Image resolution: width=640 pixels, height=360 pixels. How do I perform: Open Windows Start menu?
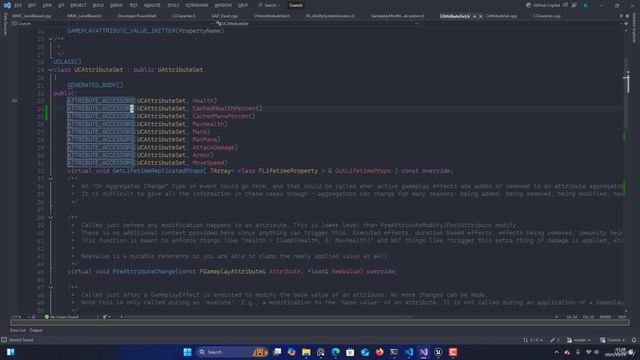(187, 352)
